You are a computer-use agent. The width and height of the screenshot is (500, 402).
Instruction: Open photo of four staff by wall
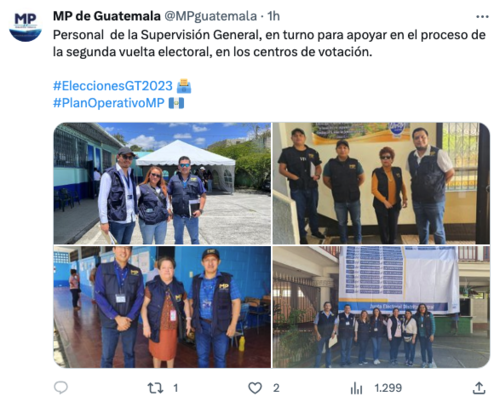[381, 183]
